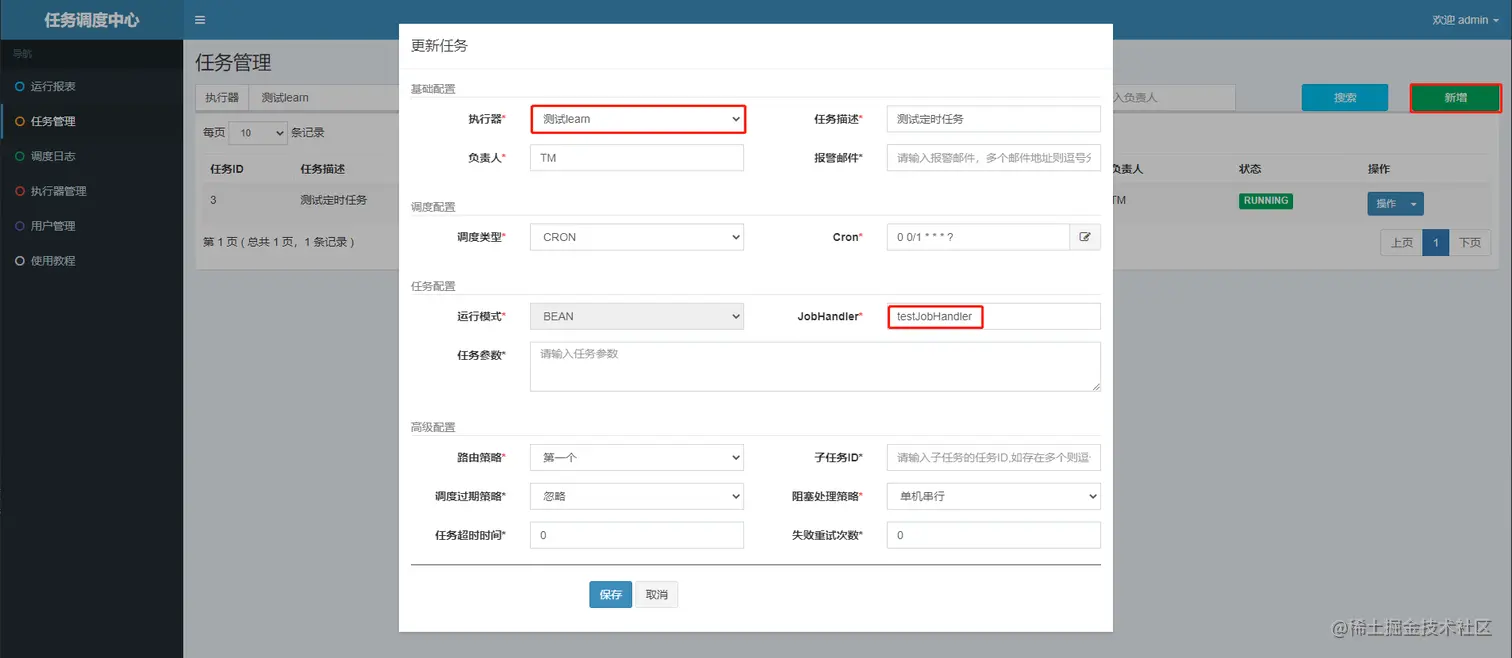The width and height of the screenshot is (1512, 658).
Task: Click the 使用教程 circle icon
Action: [x=20, y=261]
